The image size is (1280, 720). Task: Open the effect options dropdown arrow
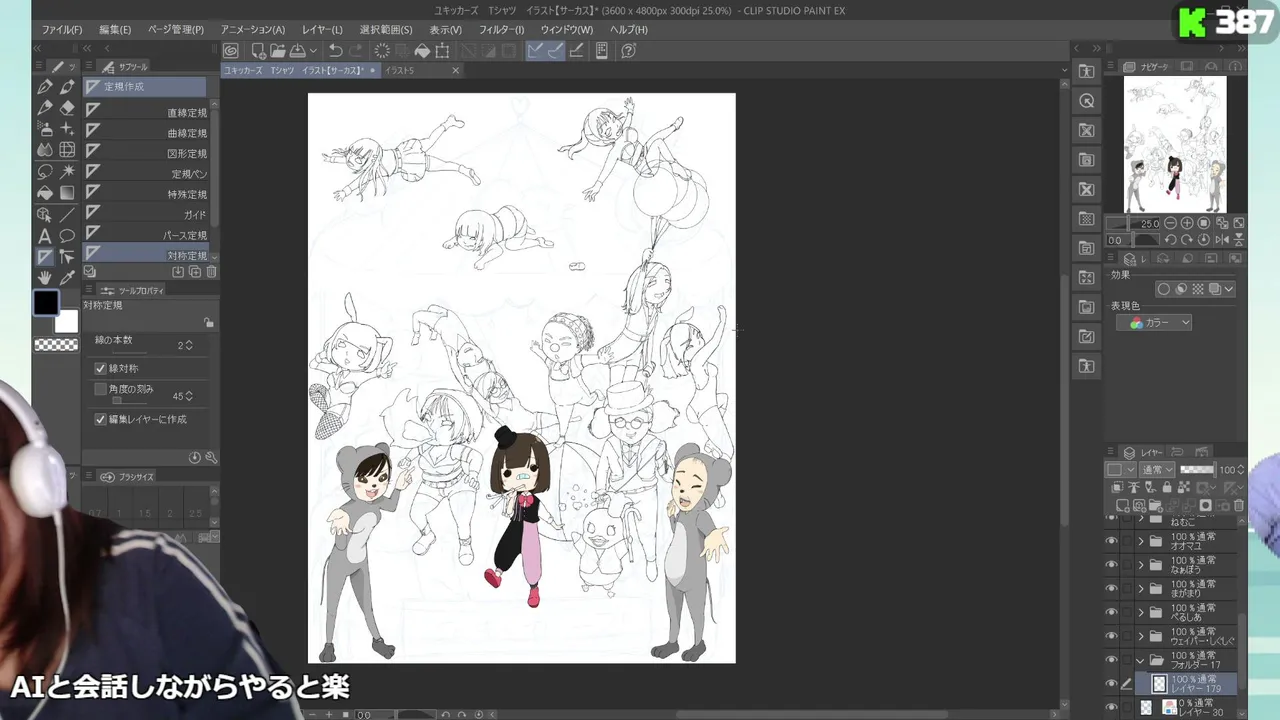coord(1229,289)
